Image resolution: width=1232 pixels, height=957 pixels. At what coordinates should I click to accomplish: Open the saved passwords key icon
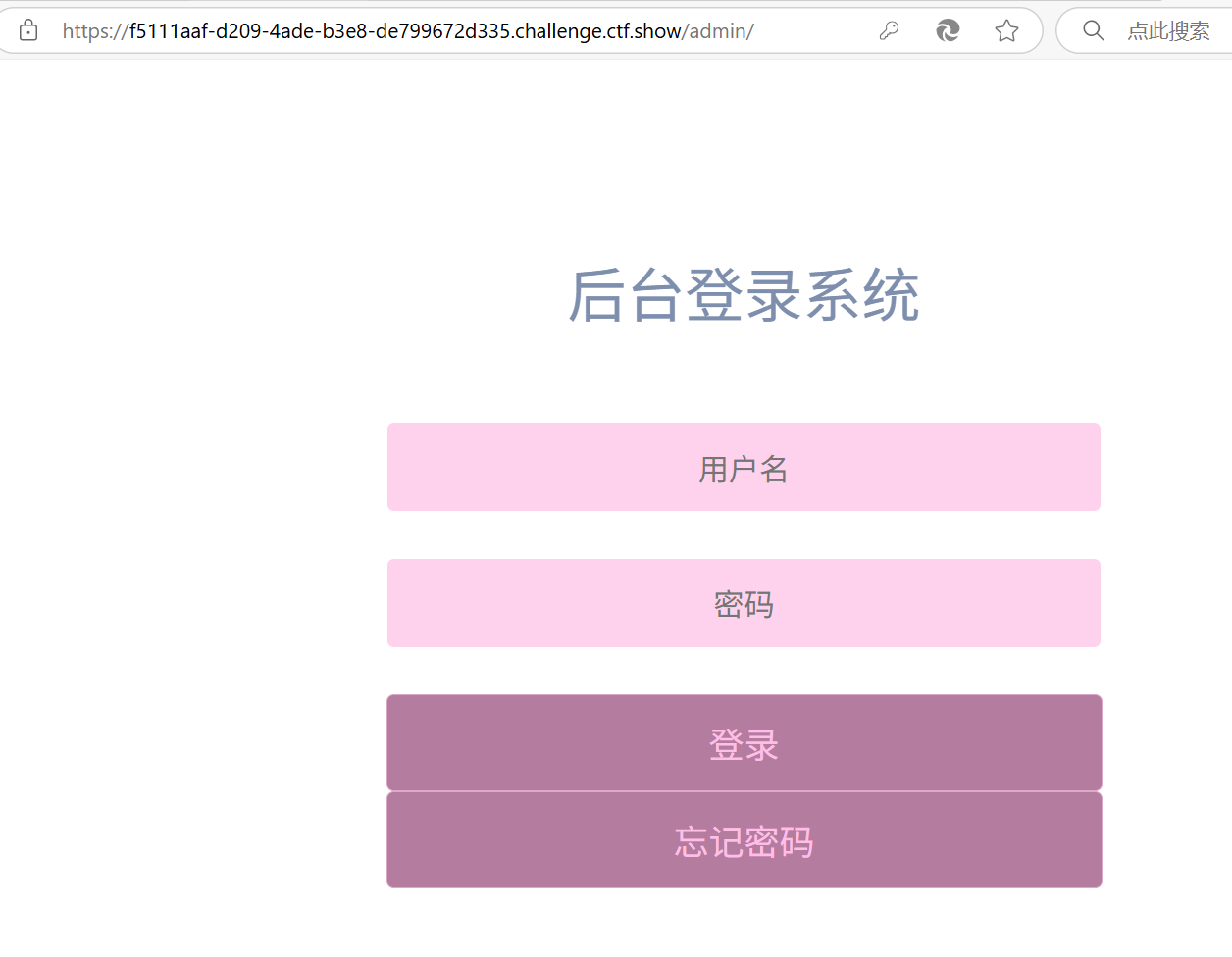[x=889, y=30]
